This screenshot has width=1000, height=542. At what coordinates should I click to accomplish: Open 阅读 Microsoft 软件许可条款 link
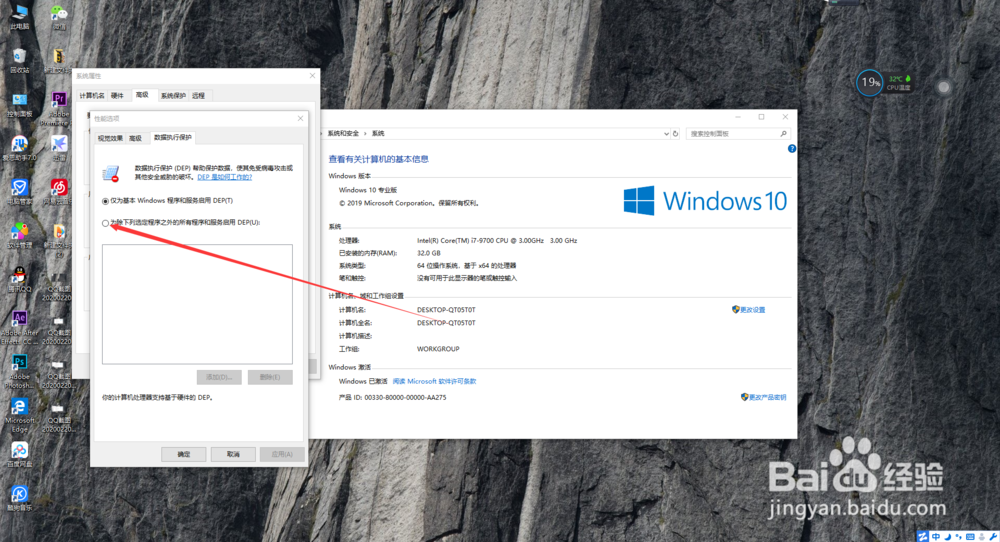[434, 381]
